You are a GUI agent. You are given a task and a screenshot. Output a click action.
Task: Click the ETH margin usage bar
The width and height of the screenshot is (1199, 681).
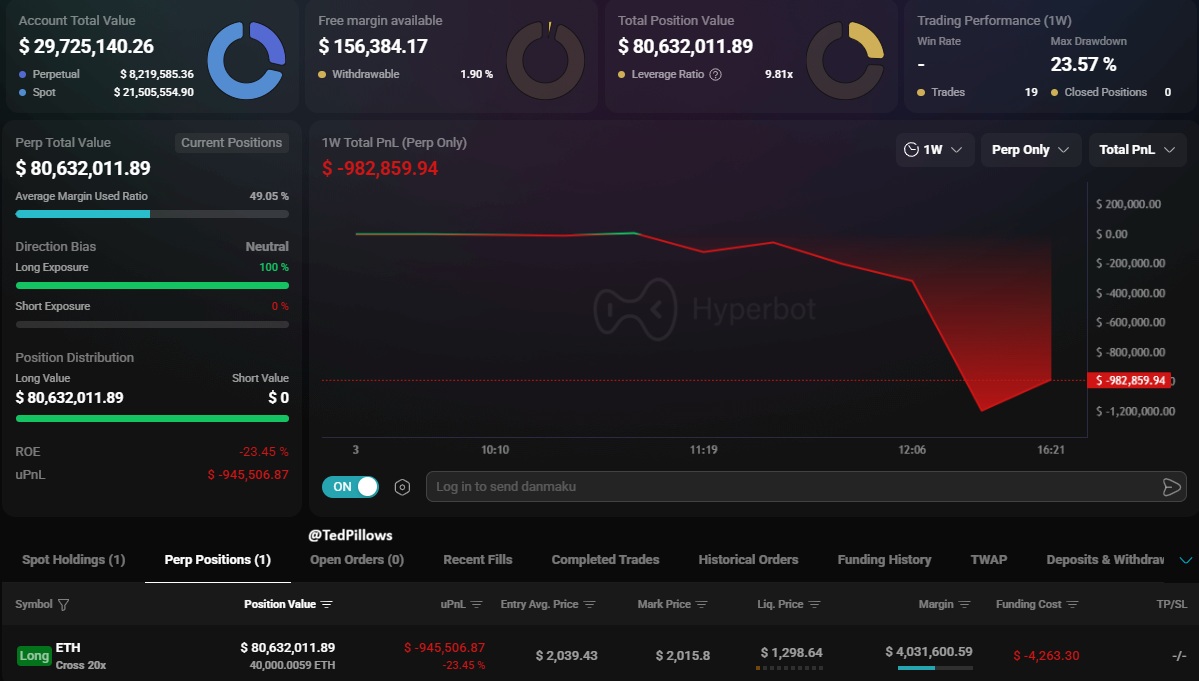coord(935,668)
